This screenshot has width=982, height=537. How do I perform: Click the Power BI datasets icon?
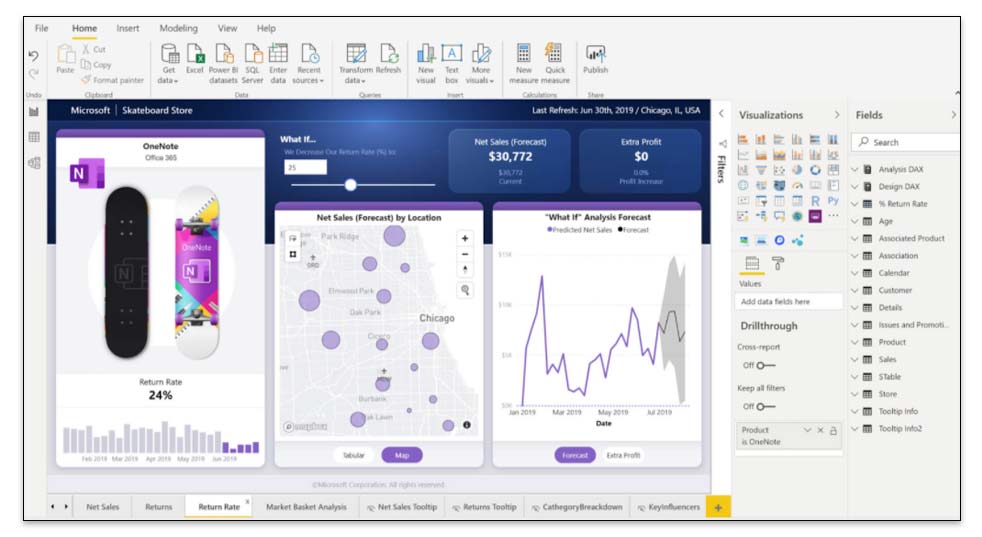224,54
